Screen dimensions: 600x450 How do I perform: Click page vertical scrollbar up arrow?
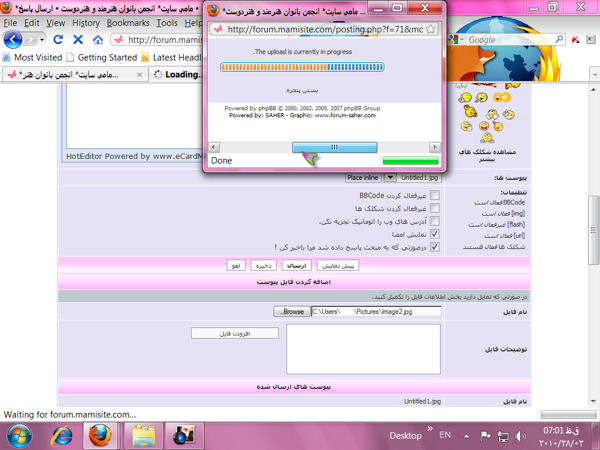593,90
